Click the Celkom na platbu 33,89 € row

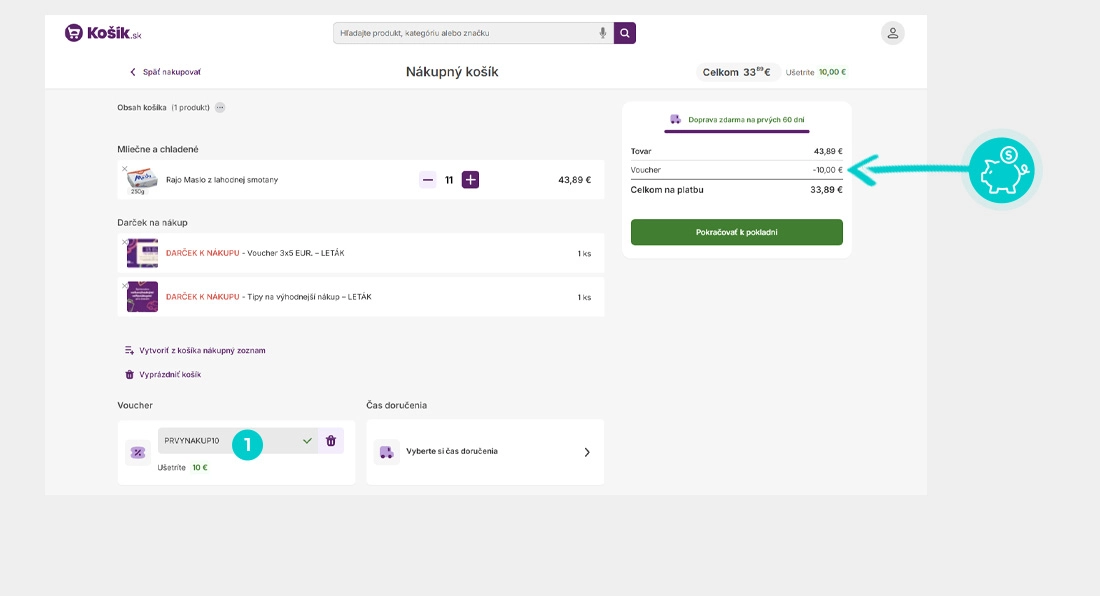[737, 190]
